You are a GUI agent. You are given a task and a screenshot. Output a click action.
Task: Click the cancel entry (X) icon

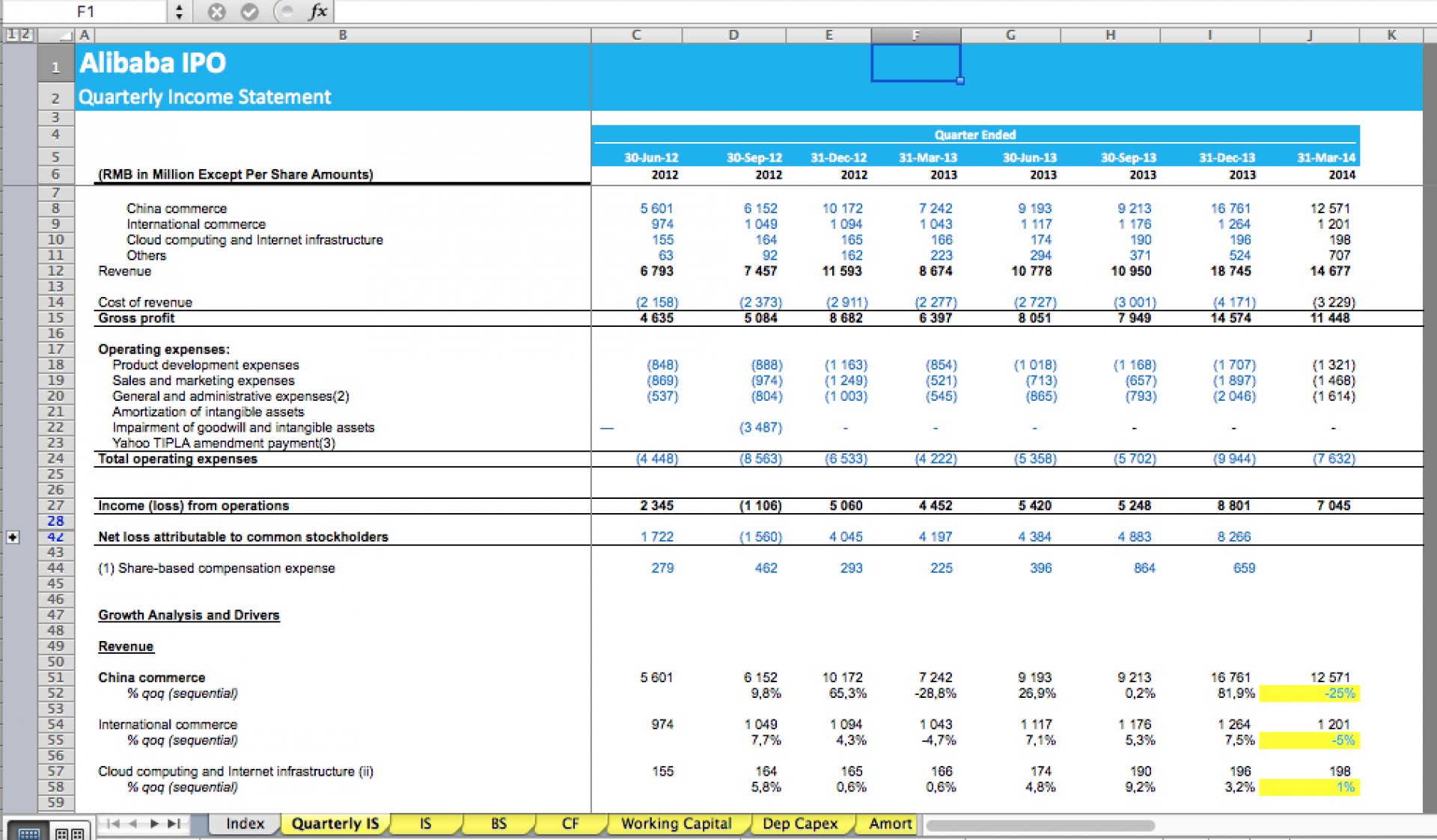point(216,11)
